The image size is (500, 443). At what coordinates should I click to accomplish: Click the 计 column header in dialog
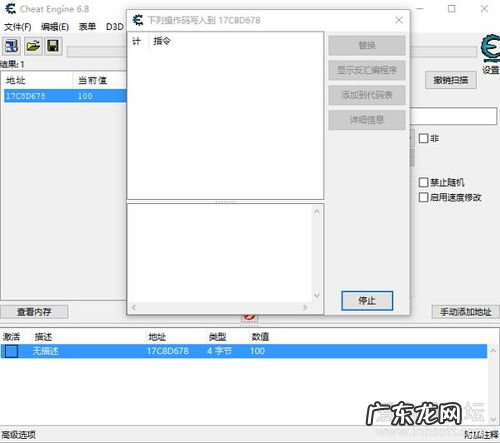[136, 41]
